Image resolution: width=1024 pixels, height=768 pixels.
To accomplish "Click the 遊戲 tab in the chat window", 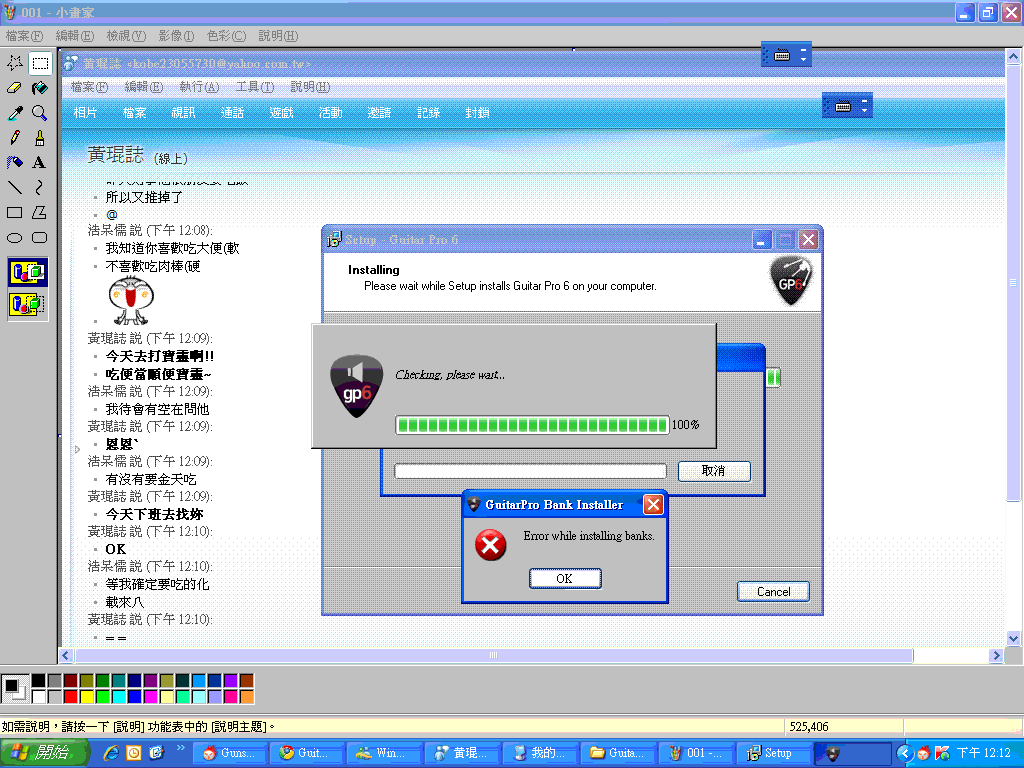I will [281, 112].
